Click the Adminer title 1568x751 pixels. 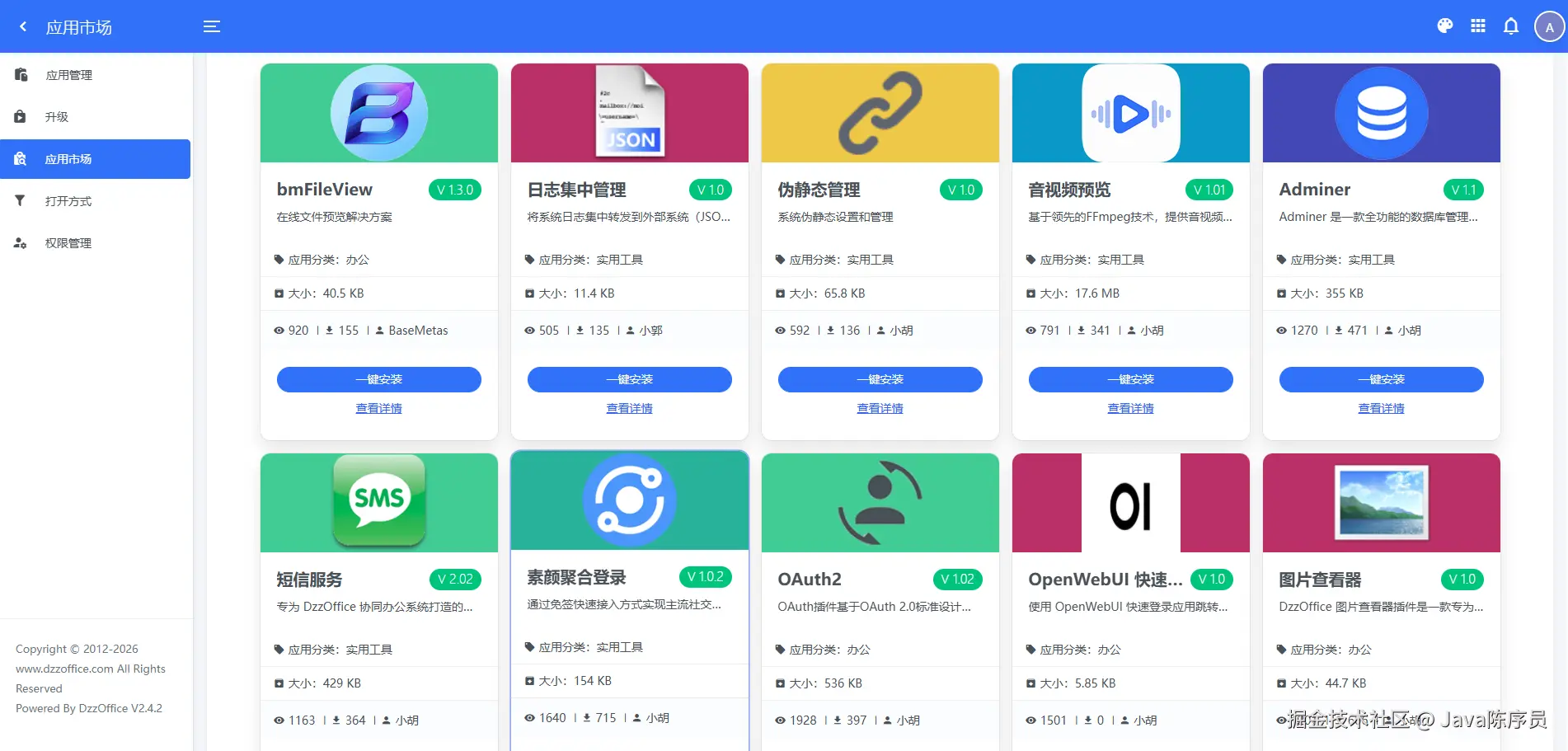pyautogui.click(x=1315, y=190)
